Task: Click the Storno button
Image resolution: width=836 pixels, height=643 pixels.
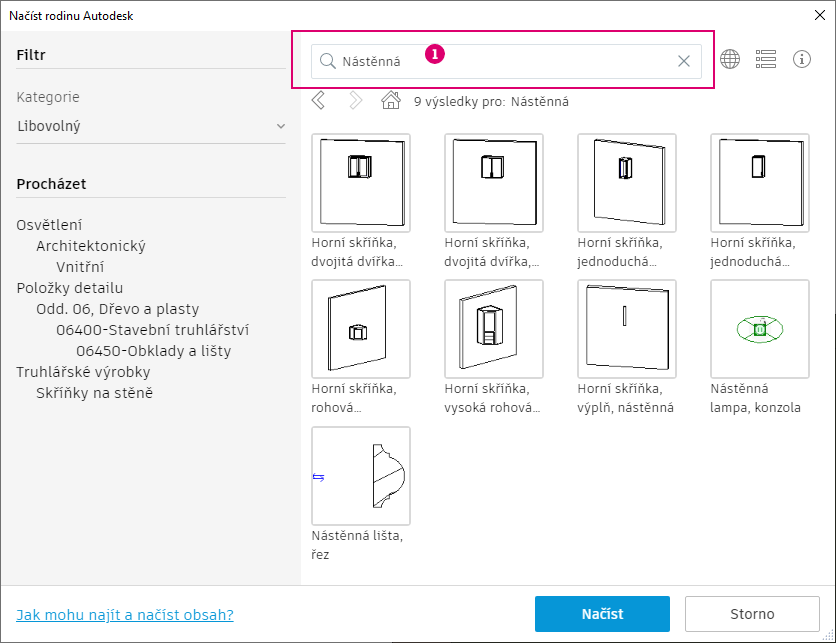Action: pyautogui.click(x=750, y=614)
